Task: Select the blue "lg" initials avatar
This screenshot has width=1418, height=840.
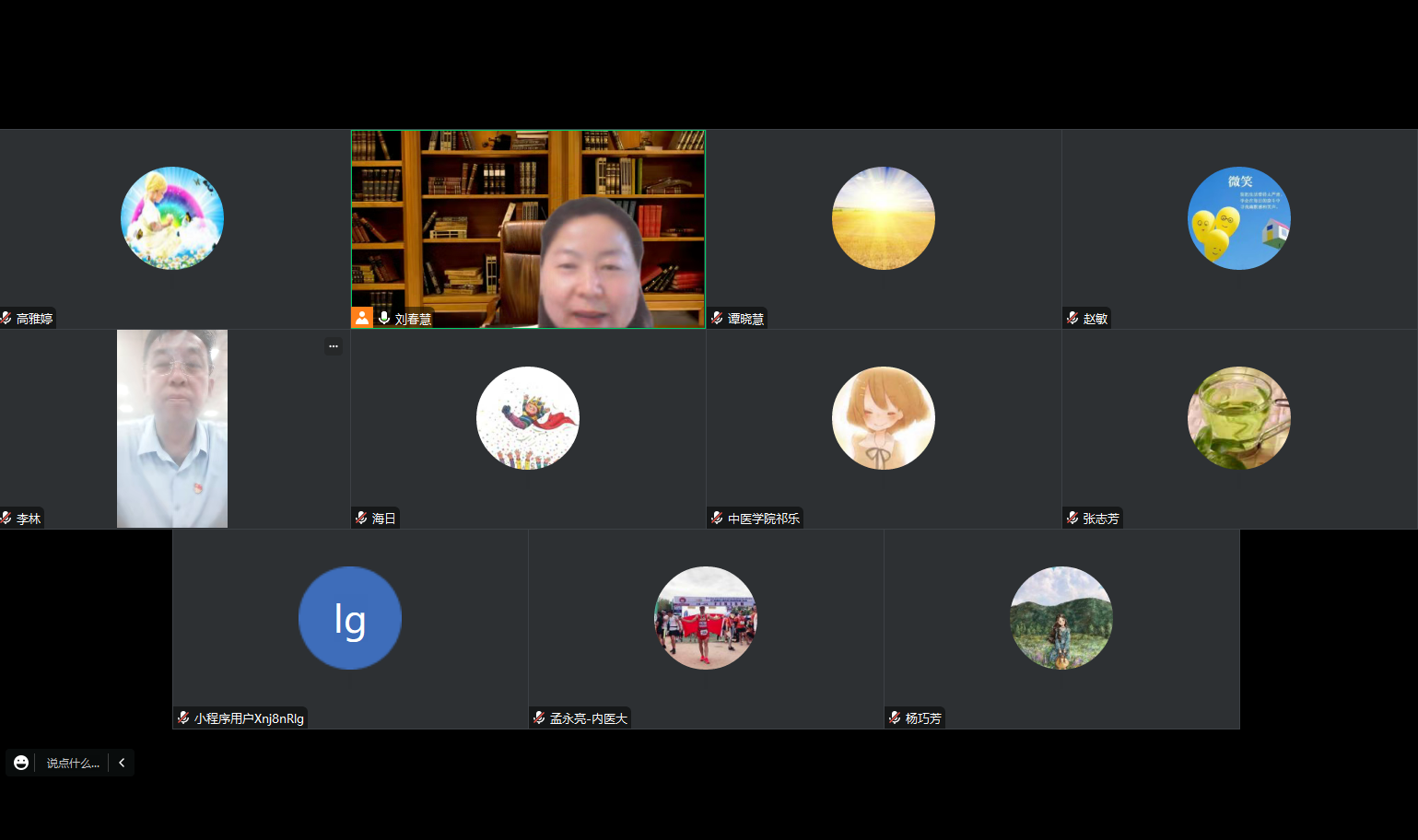Action: coord(350,618)
